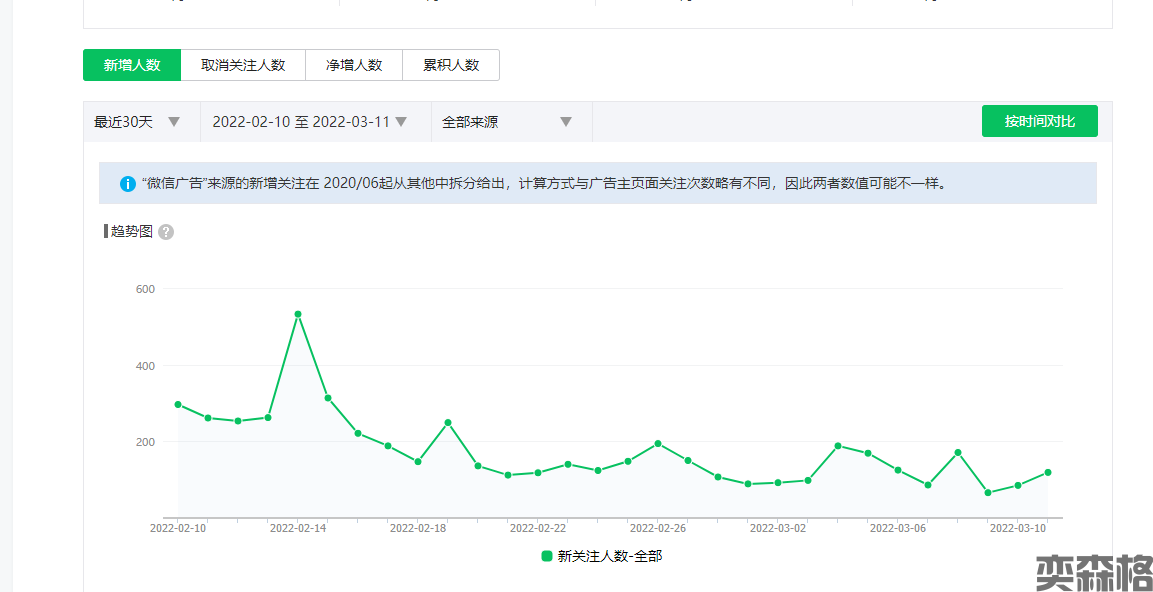This screenshot has height=592, width=1153.
Task: Select the data point above 2022-02-26
Action: (x=658, y=443)
